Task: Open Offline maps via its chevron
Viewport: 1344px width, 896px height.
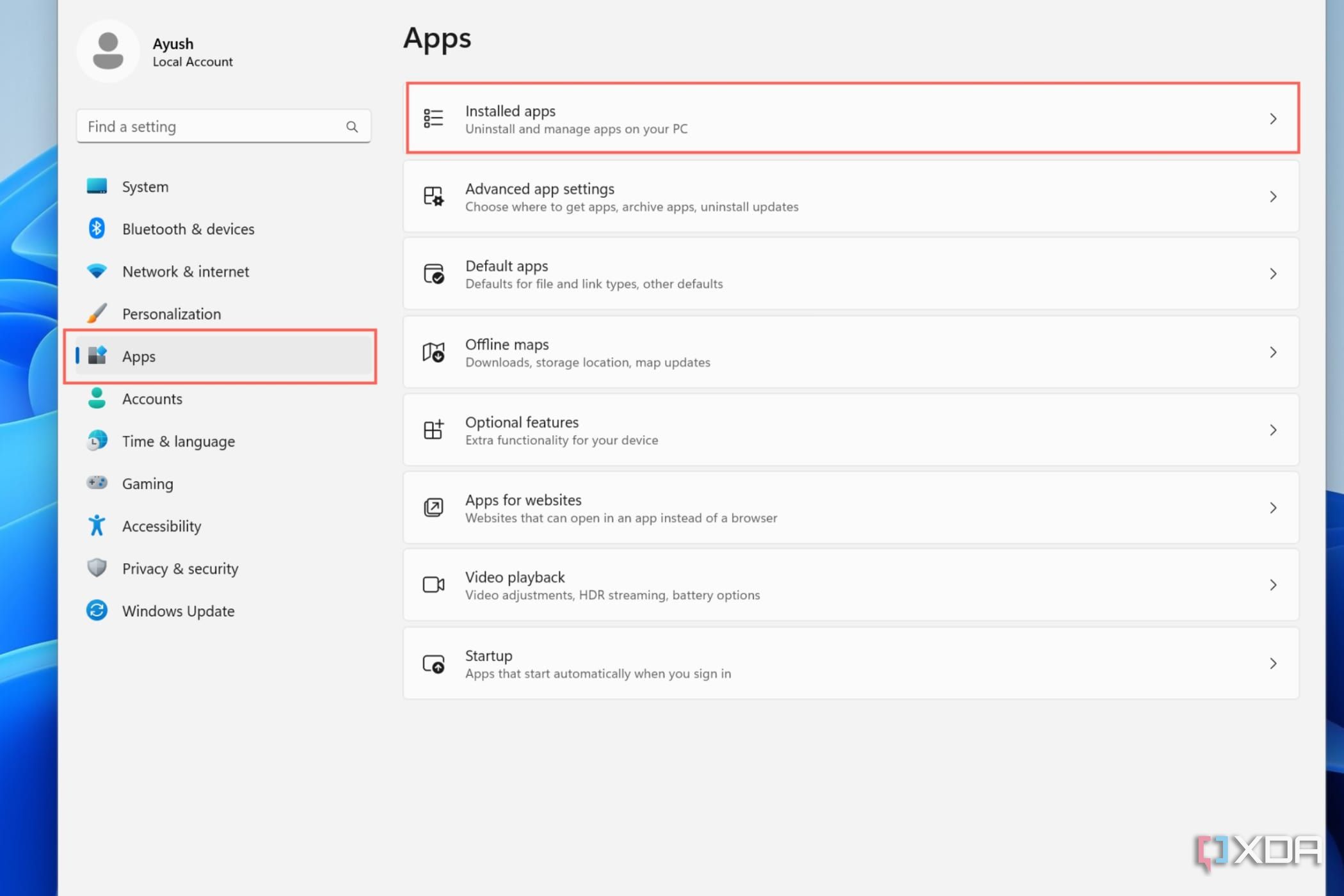Action: (1272, 352)
